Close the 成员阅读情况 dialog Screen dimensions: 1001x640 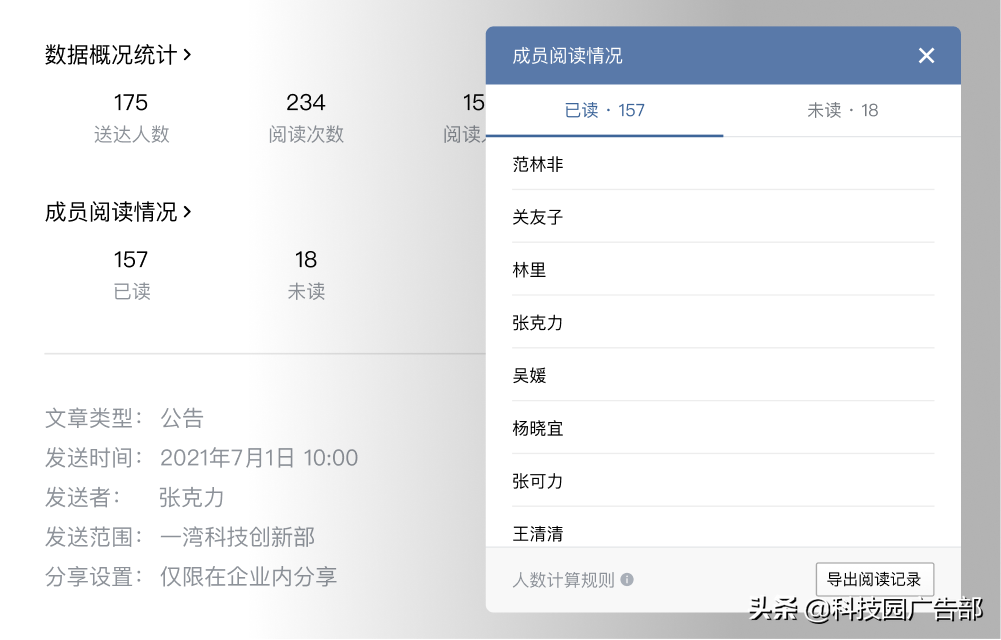pos(927,55)
